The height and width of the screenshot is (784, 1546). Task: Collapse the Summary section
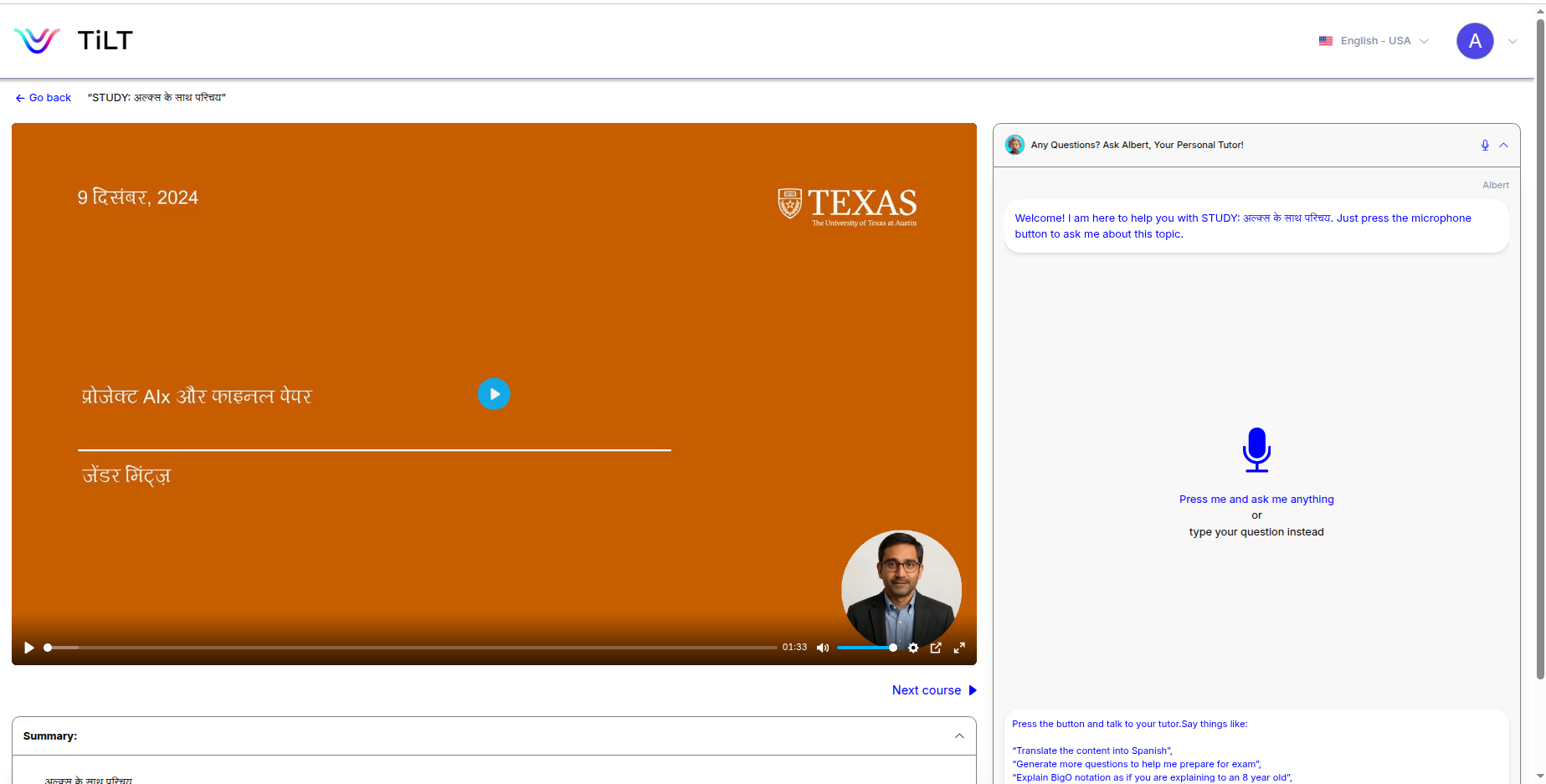[x=959, y=736]
